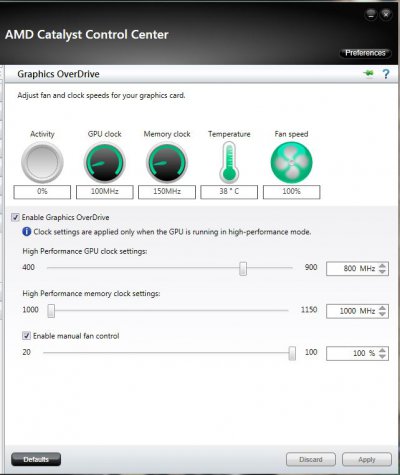Click the High Performance GPU clock slider handle
Screen dimensions: 400x475
(243, 268)
